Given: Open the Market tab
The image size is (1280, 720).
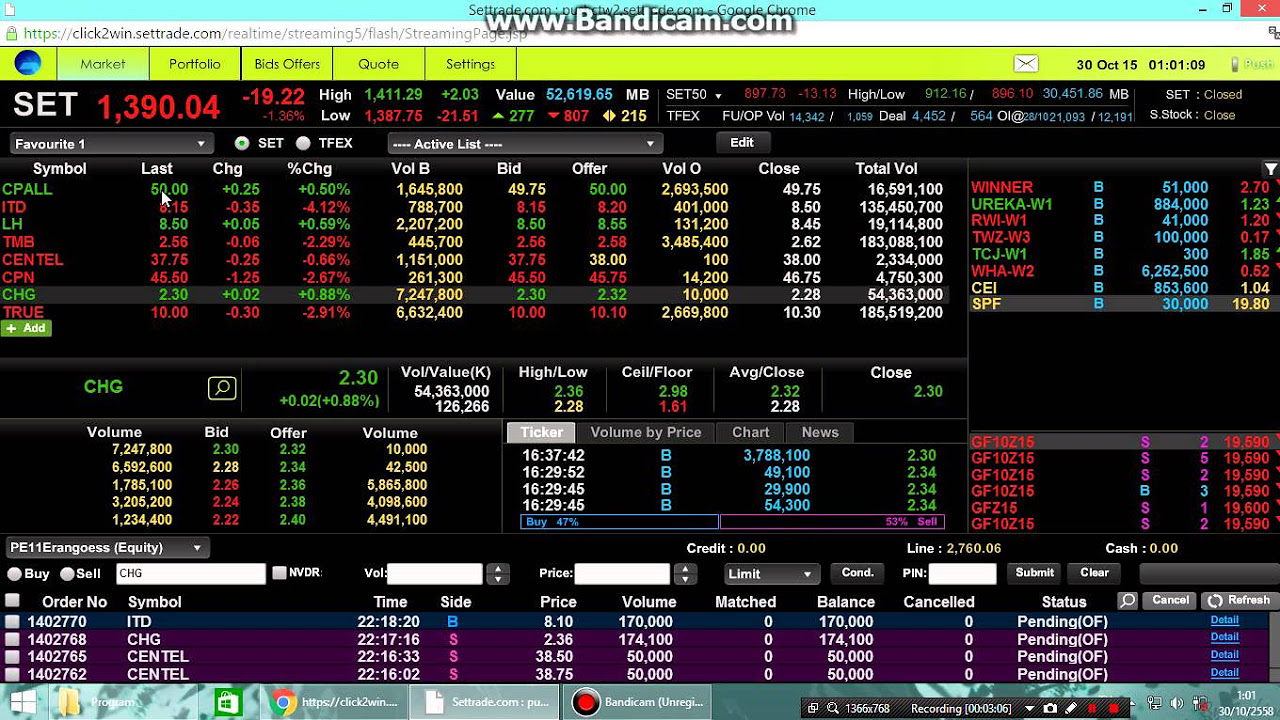Looking at the screenshot, I should [x=103, y=64].
